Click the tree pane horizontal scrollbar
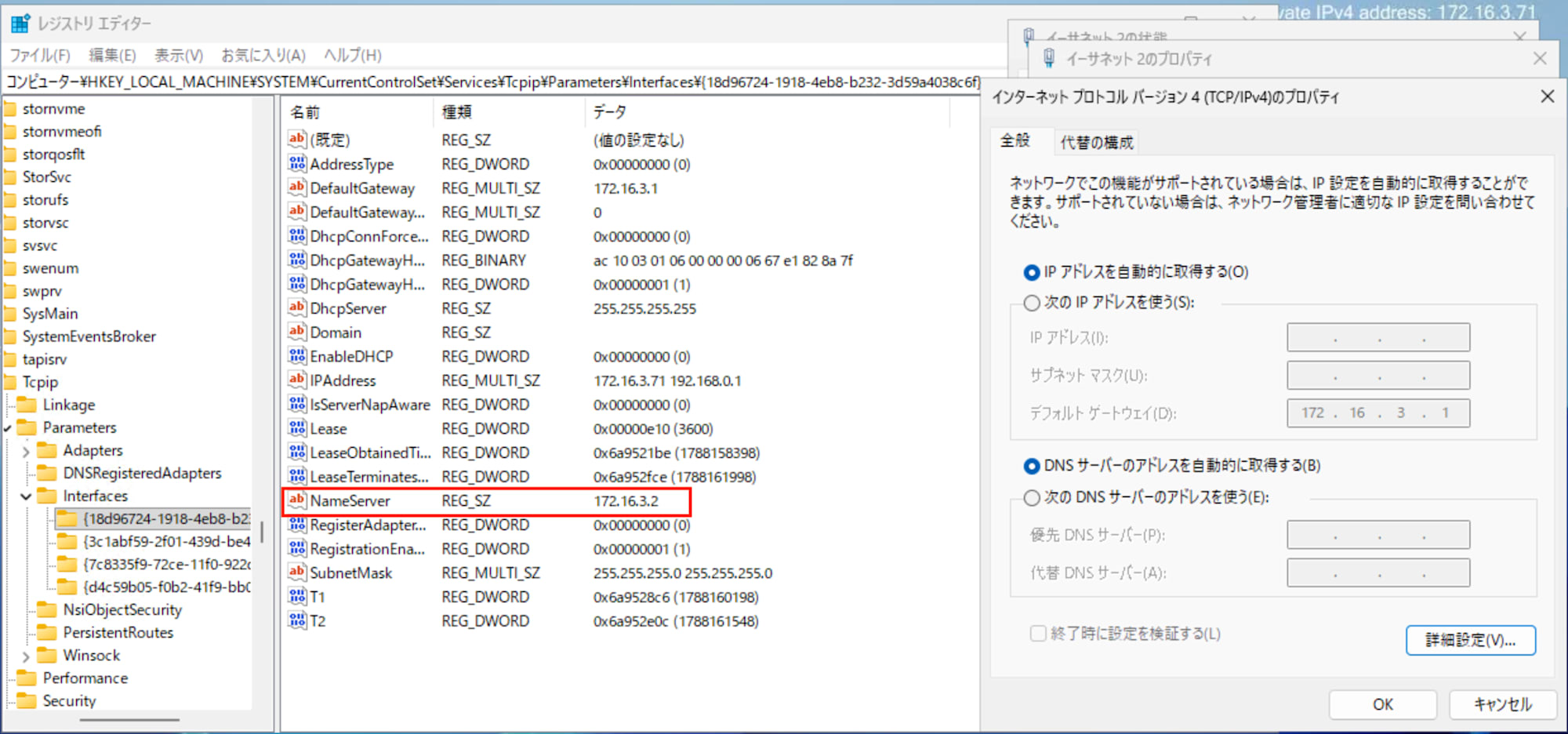 pos(129,719)
